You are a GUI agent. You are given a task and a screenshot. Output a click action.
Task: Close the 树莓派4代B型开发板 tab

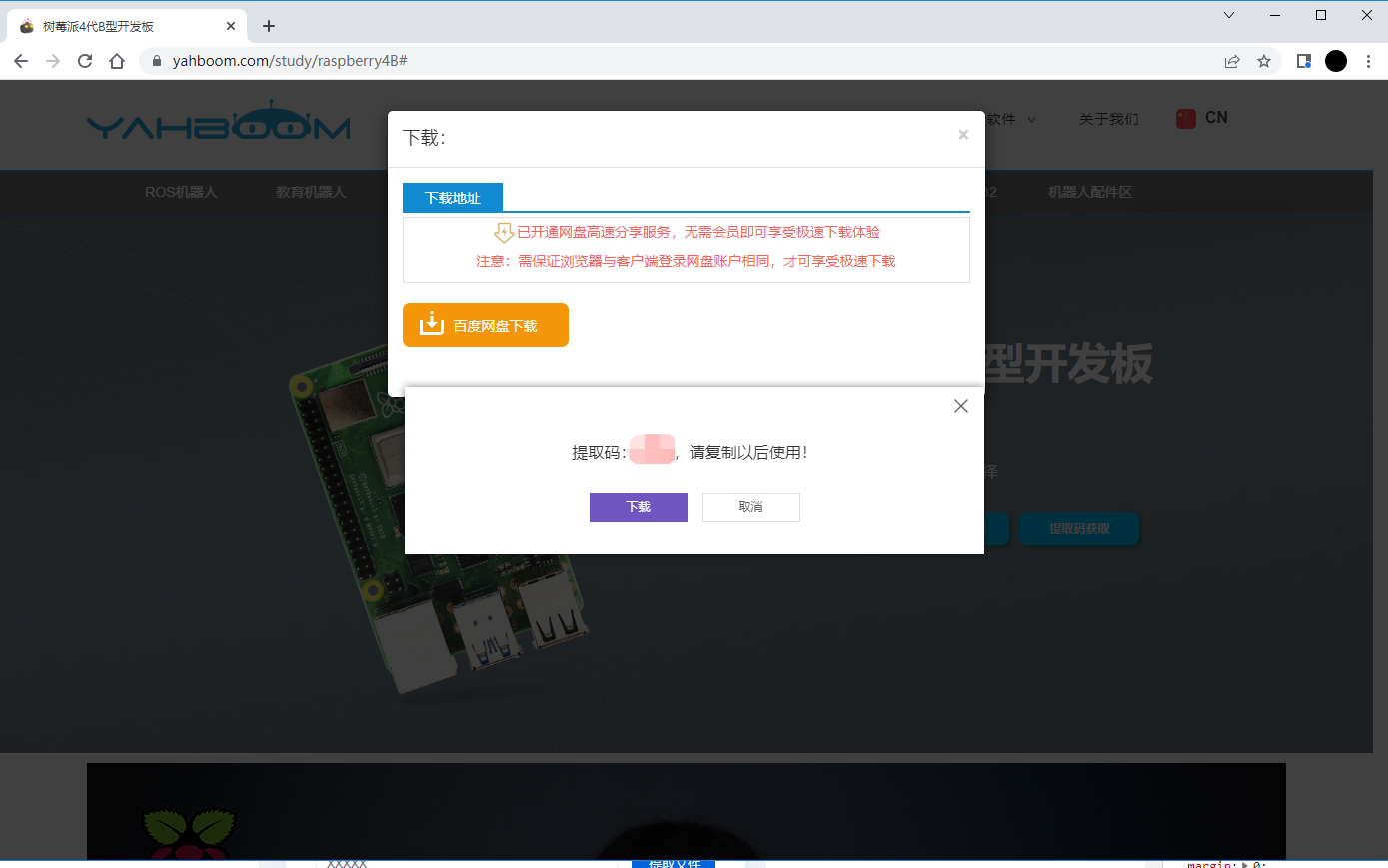[231, 26]
